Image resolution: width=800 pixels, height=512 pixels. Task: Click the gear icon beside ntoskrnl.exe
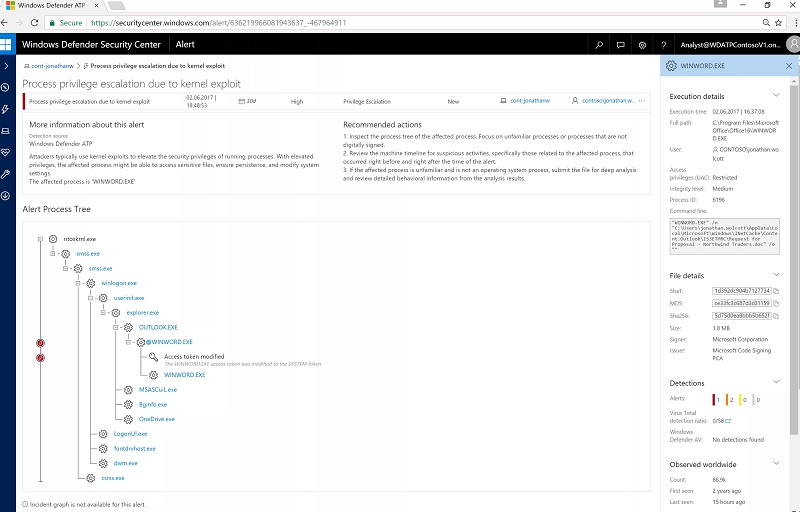click(53, 239)
